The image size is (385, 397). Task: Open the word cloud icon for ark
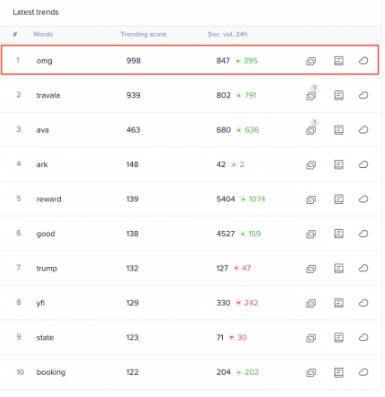pyautogui.click(x=363, y=164)
